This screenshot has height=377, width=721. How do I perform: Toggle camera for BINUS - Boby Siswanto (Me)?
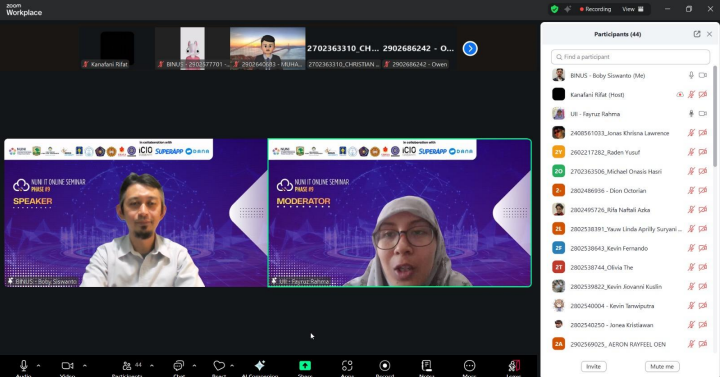point(703,75)
